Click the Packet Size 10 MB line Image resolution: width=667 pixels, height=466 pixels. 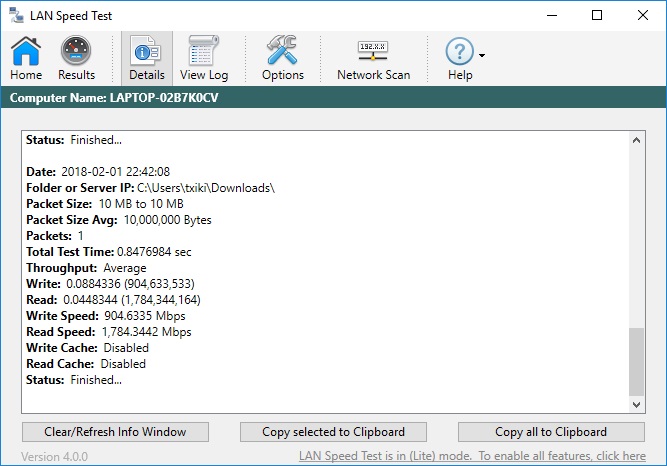[105, 204]
